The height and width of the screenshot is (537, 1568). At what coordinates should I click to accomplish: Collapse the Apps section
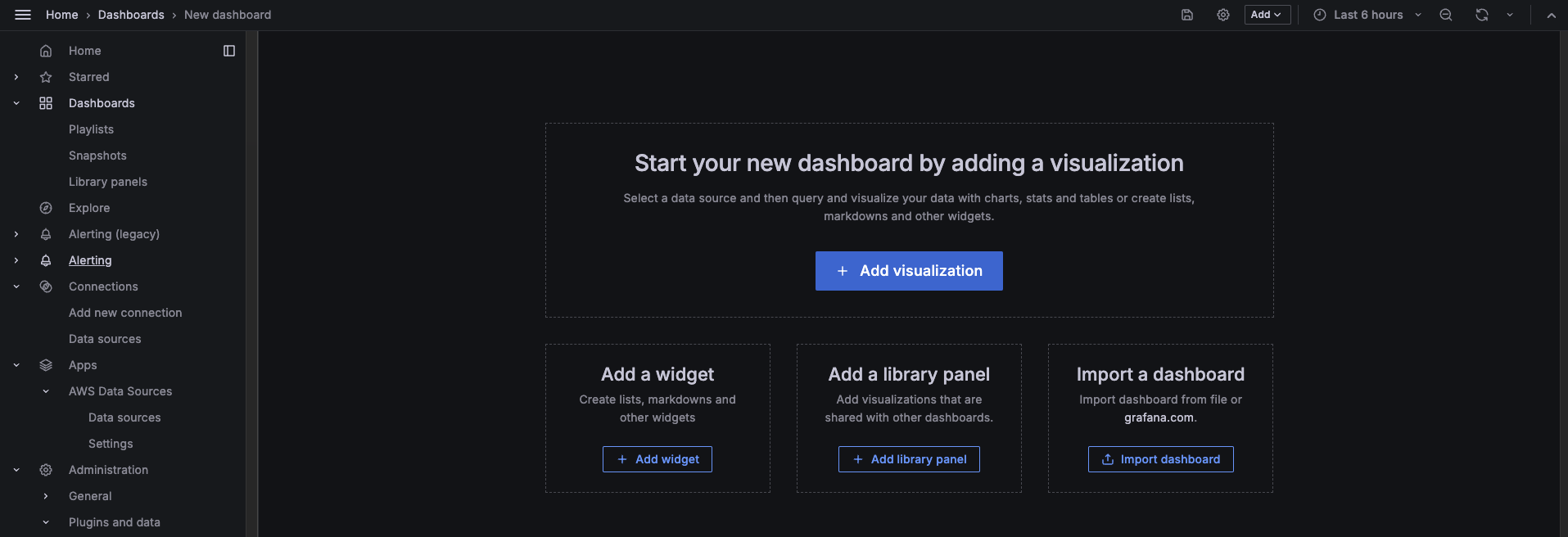tap(16, 365)
